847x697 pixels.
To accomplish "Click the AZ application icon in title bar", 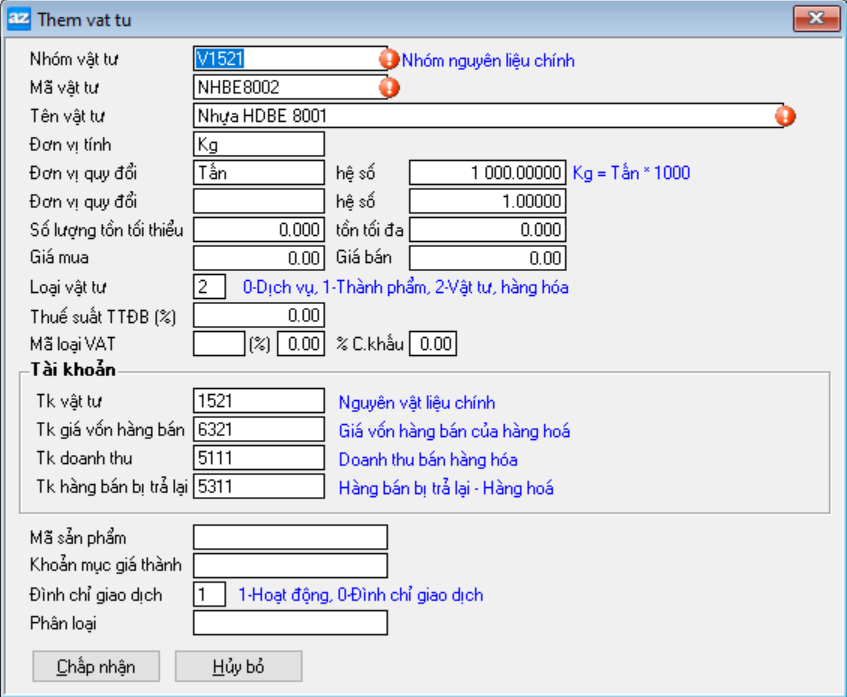I will point(19,19).
